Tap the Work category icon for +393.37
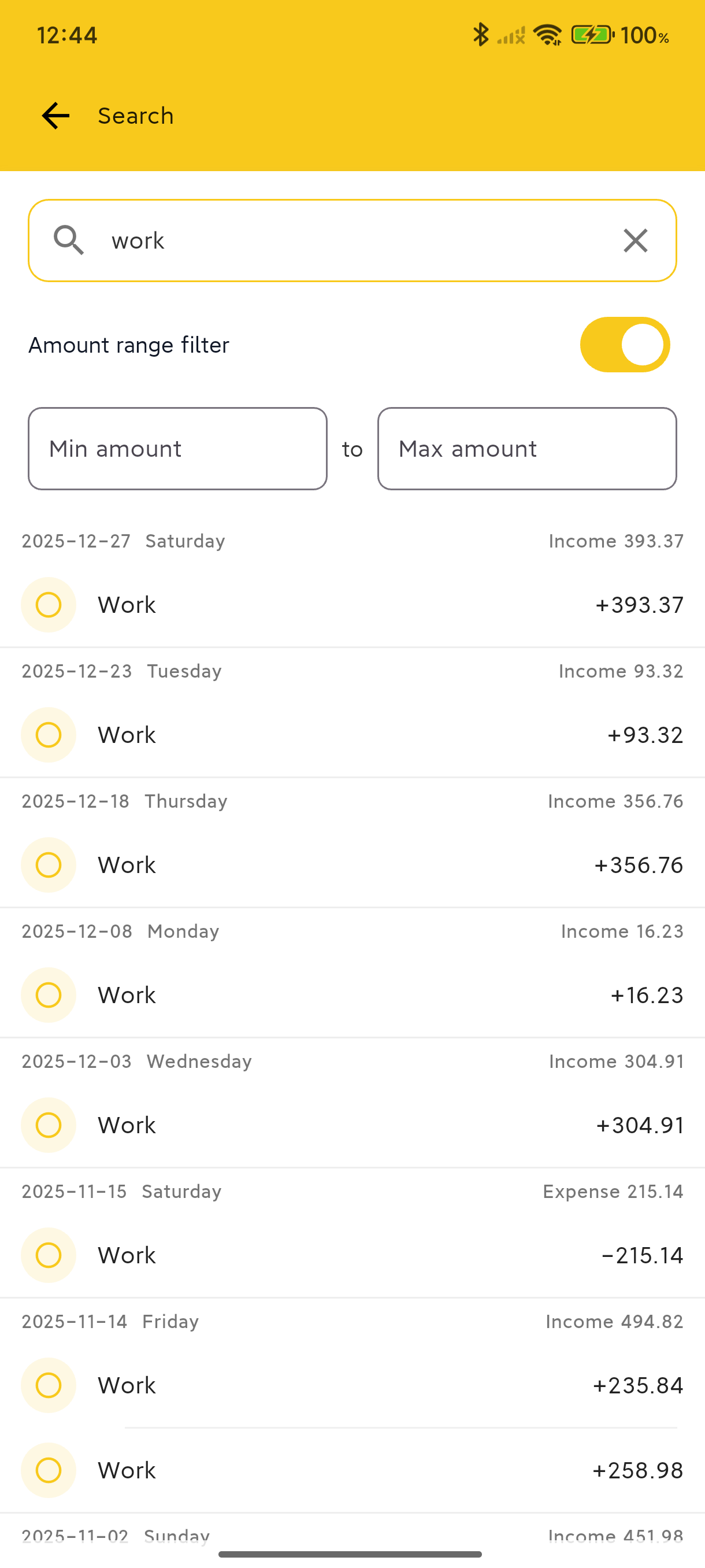The width and height of the screenshot is (705, 1568). coord(49,605)
